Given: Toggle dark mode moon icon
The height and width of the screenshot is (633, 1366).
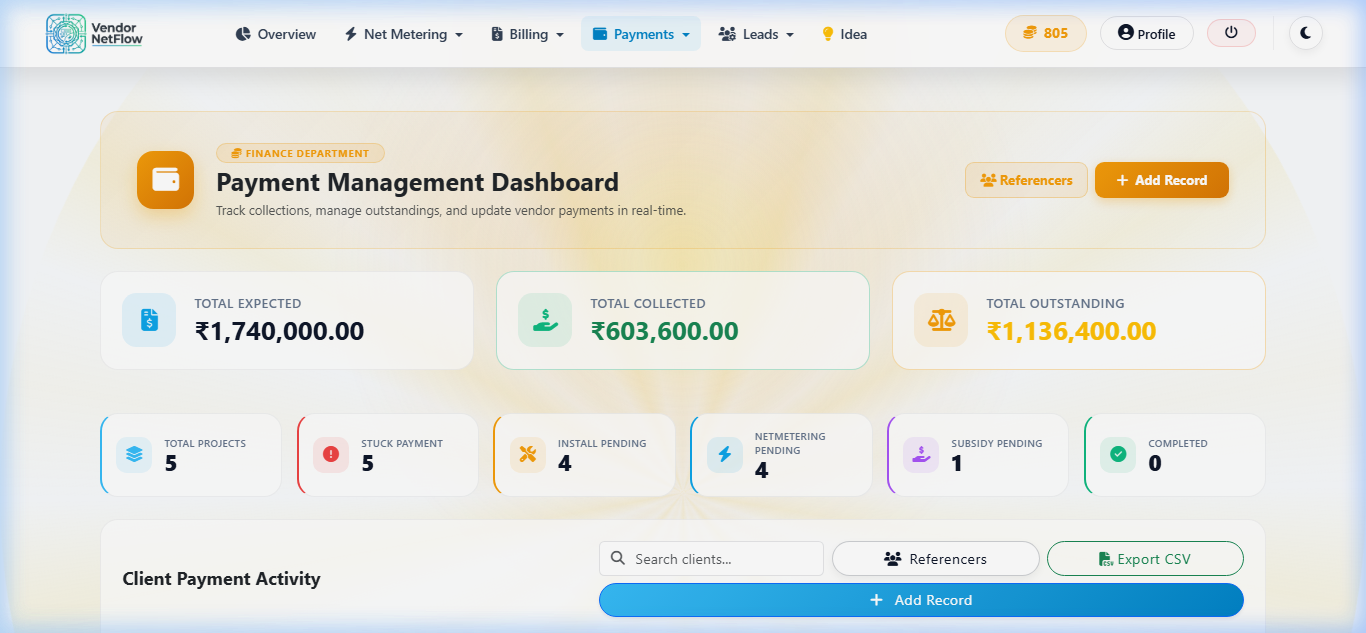Looking at the screenshot, I should click(x=1306, y=33).
